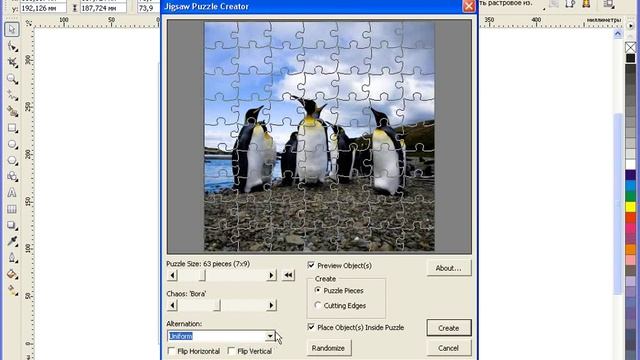Viewport: 640px width, 360px height.
Task: Pick the light pink swatch in palette
Action: [x=631, y=260]
